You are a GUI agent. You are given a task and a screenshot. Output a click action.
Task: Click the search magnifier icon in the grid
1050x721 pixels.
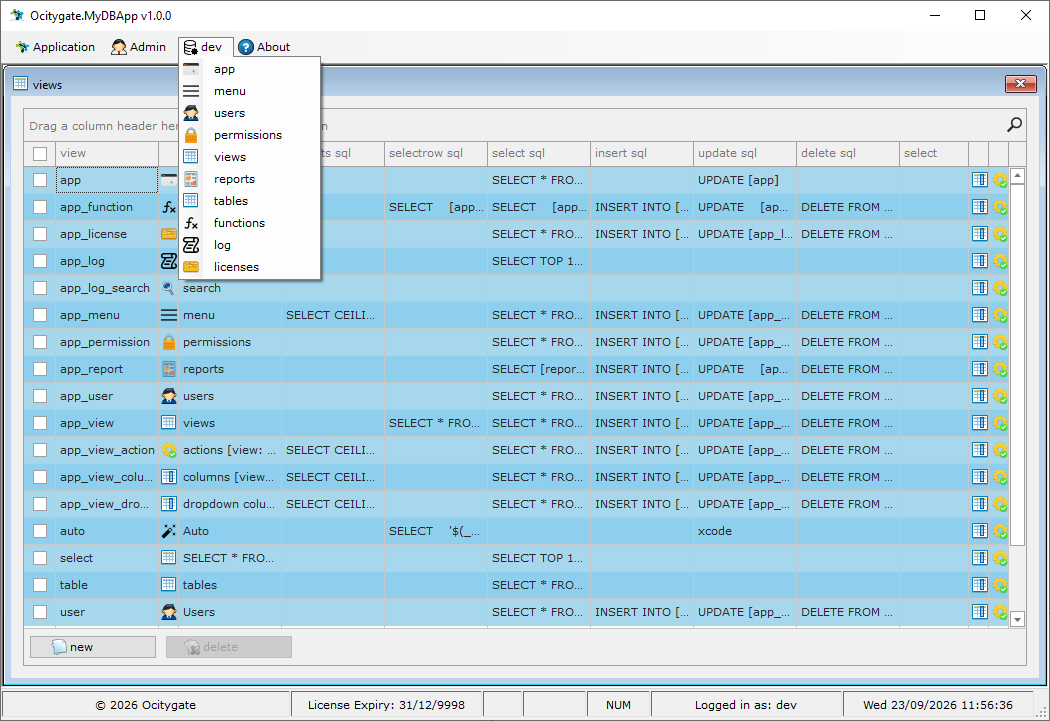pyautogui.click(x=1015, y=125)
